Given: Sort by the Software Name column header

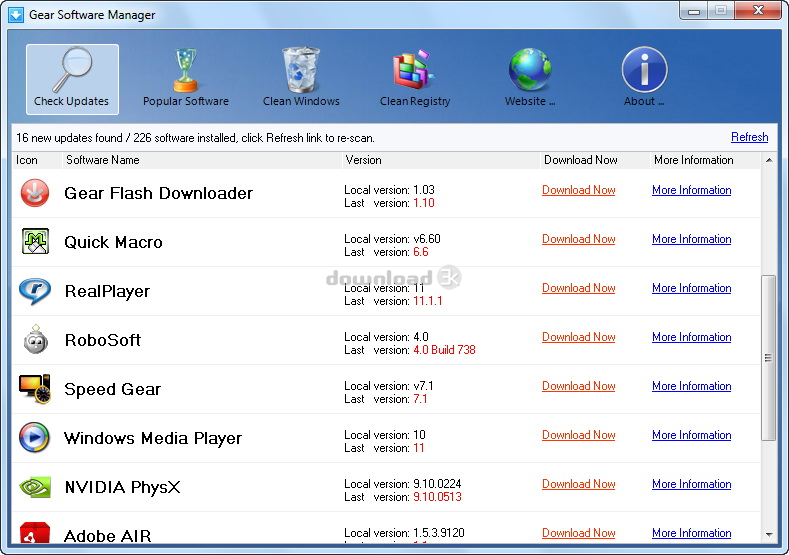Looking at the screenshot, I should [x=202, y=160].
